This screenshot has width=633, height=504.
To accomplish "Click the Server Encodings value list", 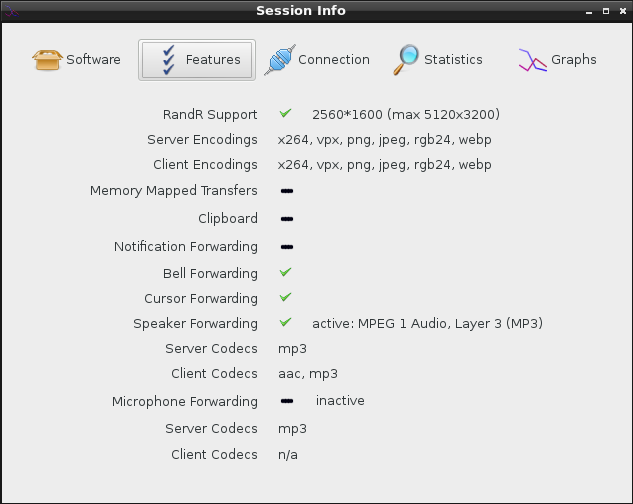I will [x=384, y=140].
